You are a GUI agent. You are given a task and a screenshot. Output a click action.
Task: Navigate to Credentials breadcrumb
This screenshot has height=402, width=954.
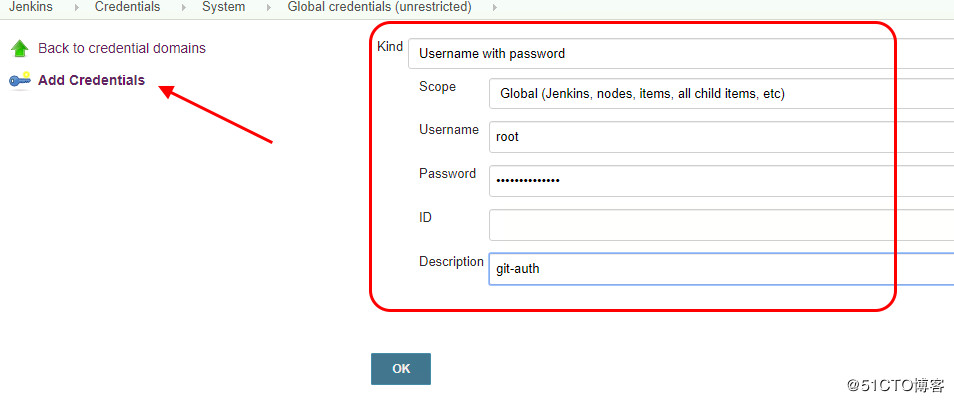[127, 7]
